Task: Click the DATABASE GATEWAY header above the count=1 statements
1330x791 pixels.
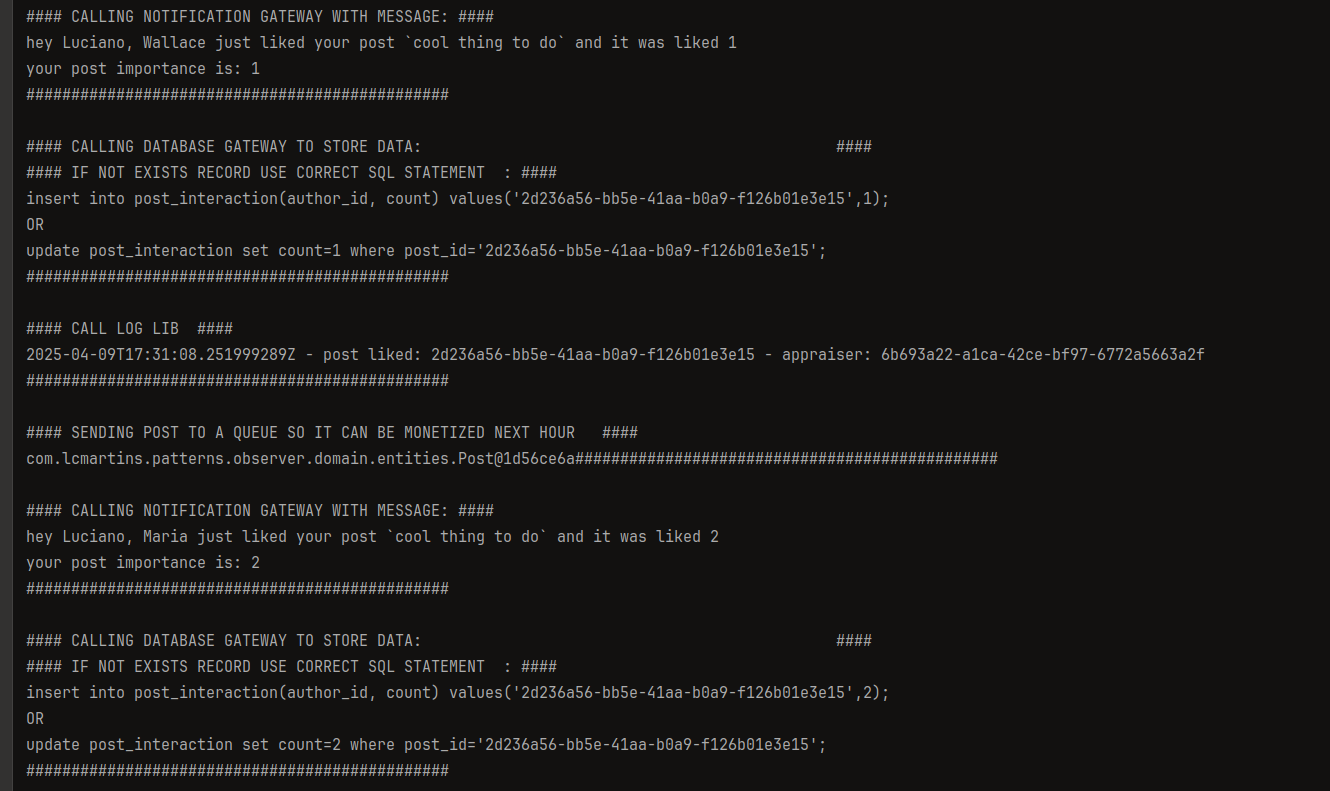Action: (x=449, y=147)
